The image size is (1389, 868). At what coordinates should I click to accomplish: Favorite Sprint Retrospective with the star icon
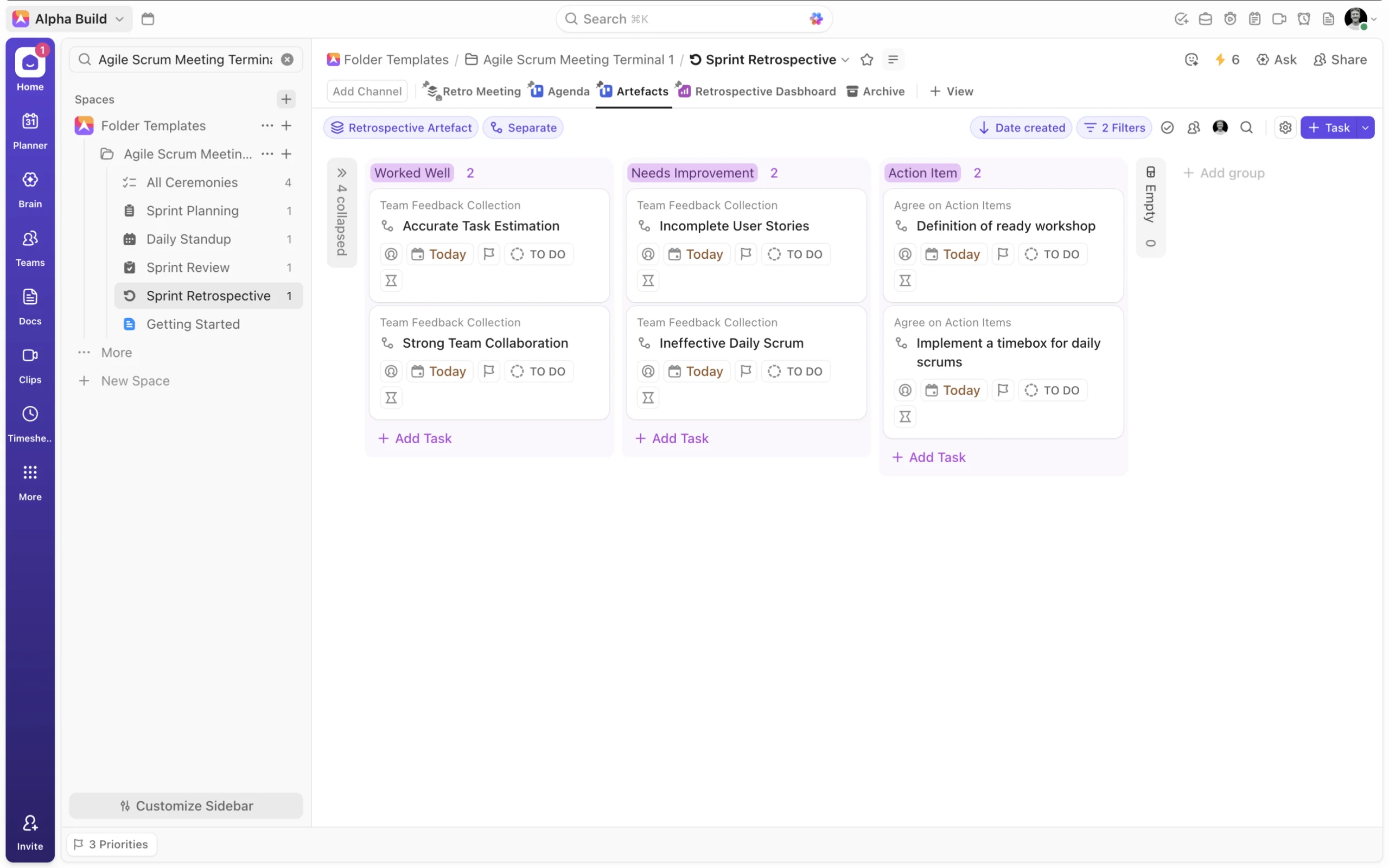(866, 60)
